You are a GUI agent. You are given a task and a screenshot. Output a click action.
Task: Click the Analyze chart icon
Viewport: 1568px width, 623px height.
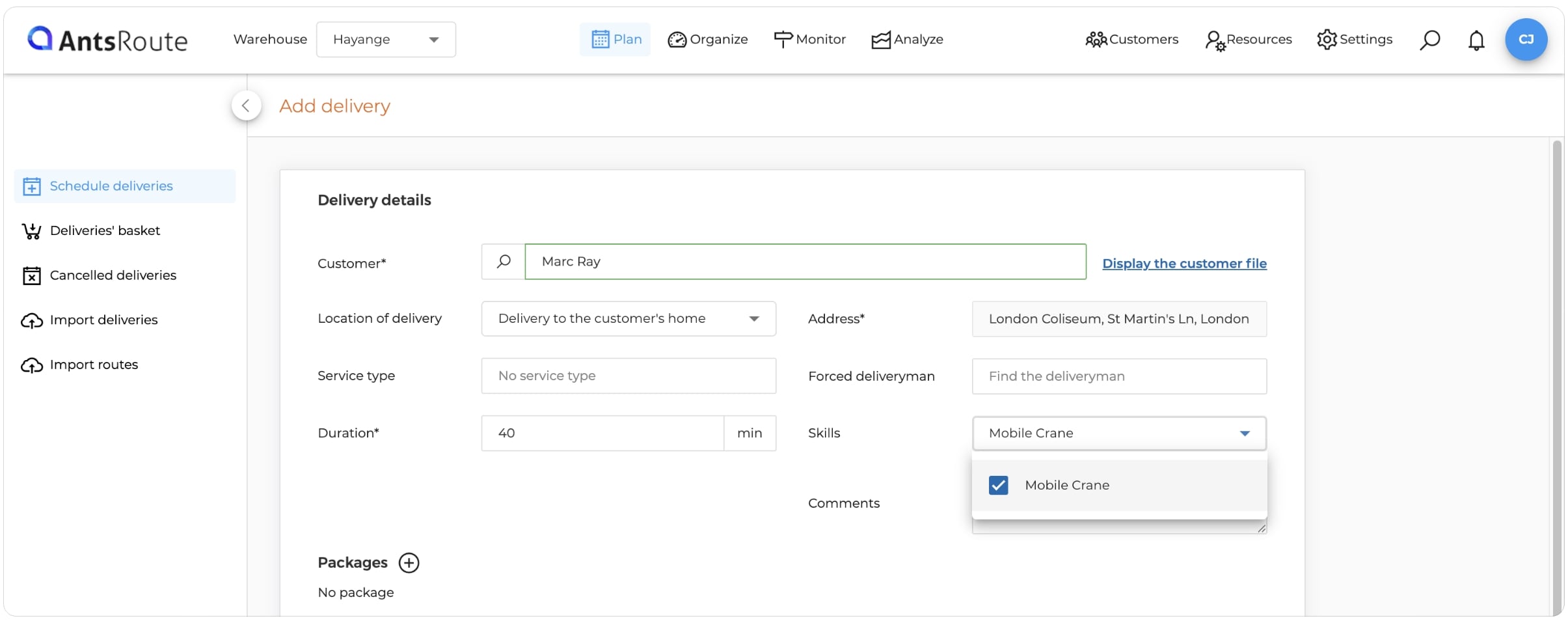pos(881,40)
